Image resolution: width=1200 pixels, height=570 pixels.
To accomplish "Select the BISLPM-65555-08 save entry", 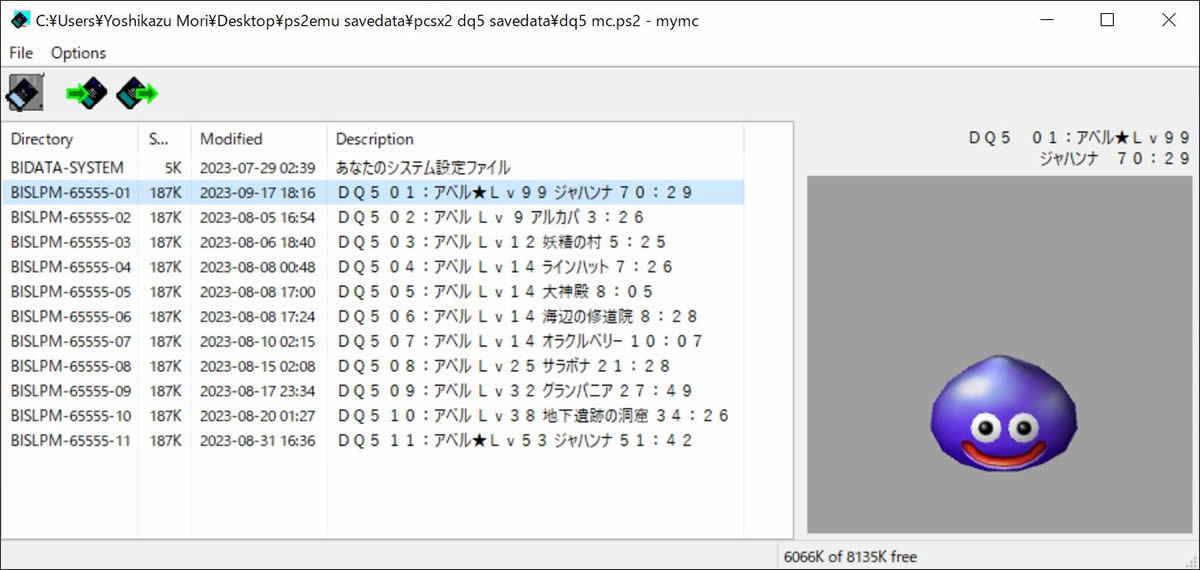I will pos(373,366).
